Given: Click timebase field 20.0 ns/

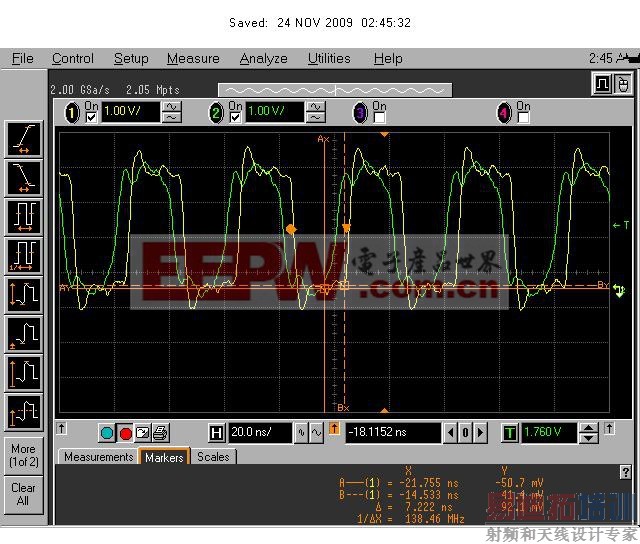Looking at the screenshot, I should coord(260,433).
